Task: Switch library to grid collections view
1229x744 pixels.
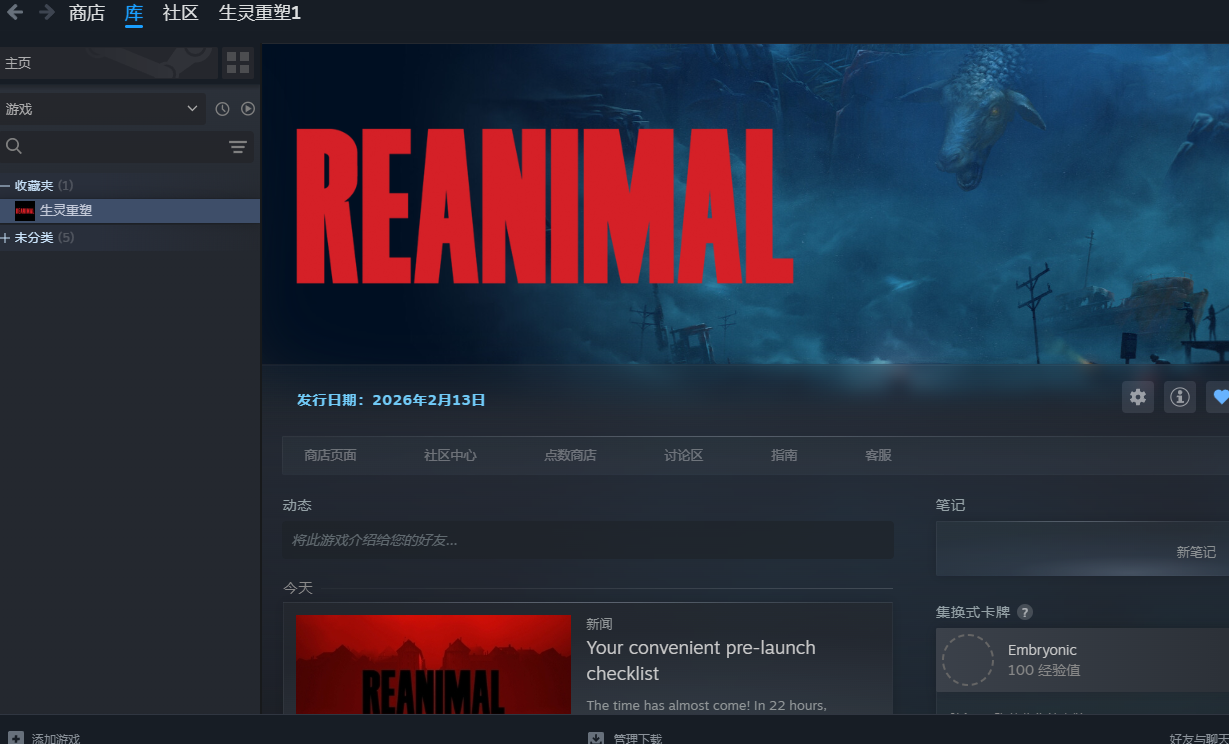Action: [238, 63]
